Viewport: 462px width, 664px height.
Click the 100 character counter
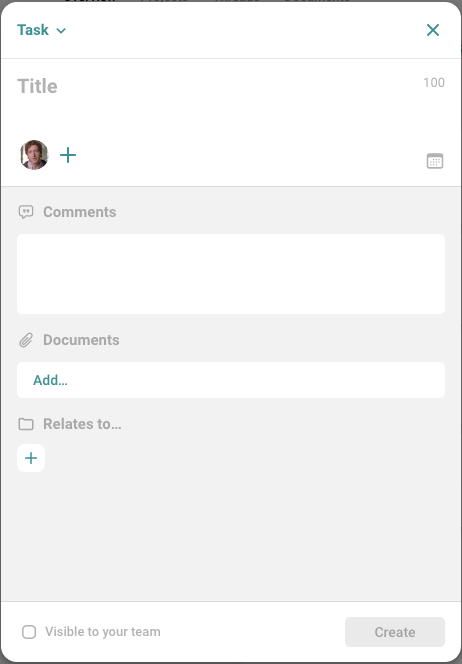pyautogui.click(x=434, y=83)
